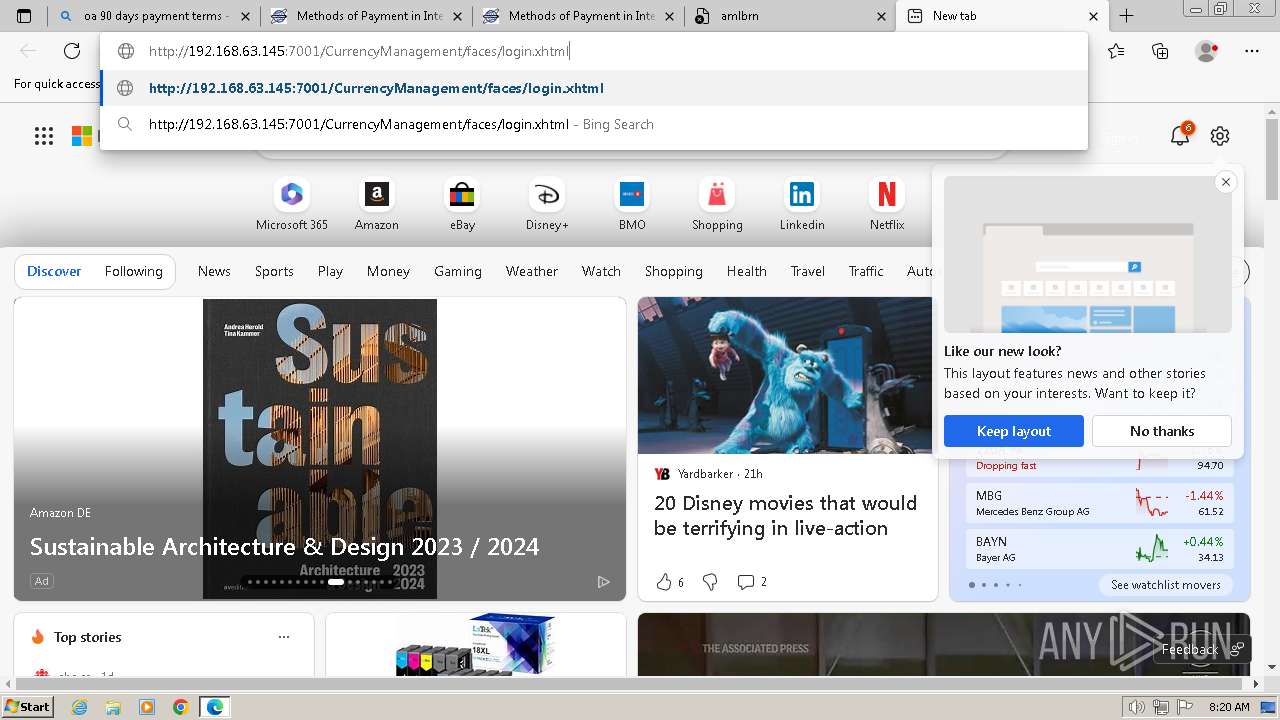The height and width of the screenshot is (720, 1280).
Task: Open the News category
Action: 214,271
